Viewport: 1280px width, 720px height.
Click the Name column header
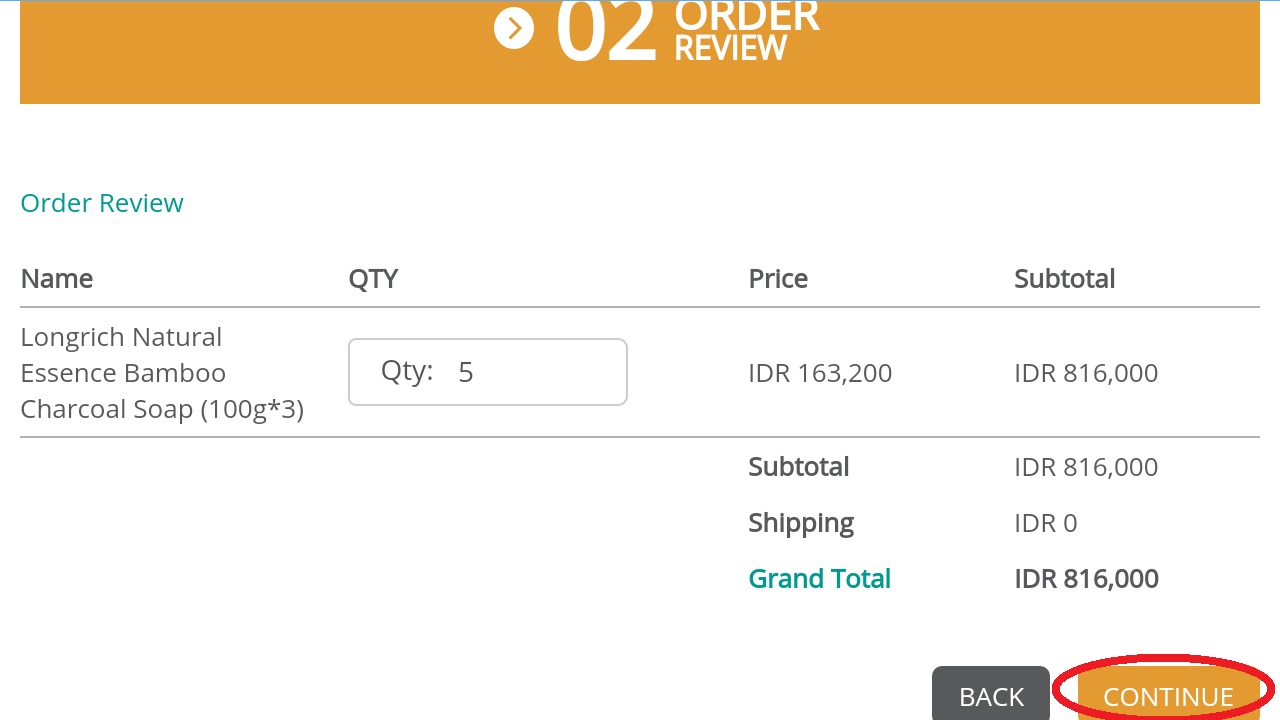pyautogui.click(x=57, y=279)
